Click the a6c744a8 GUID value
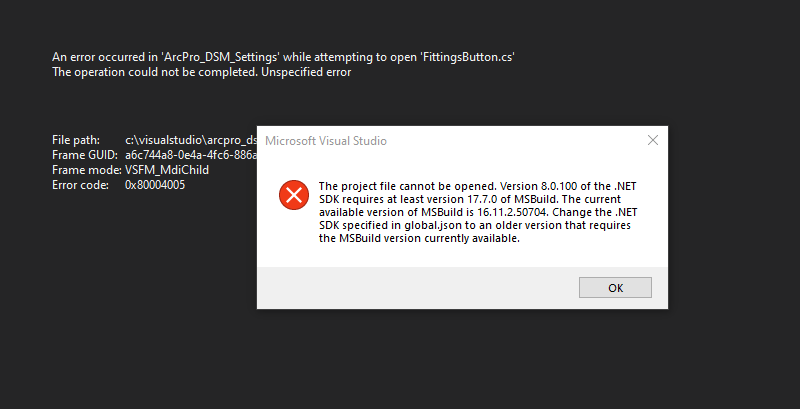The height and width of the screenshot is (409, 800). pyautogui.click(x=190, y=155)
